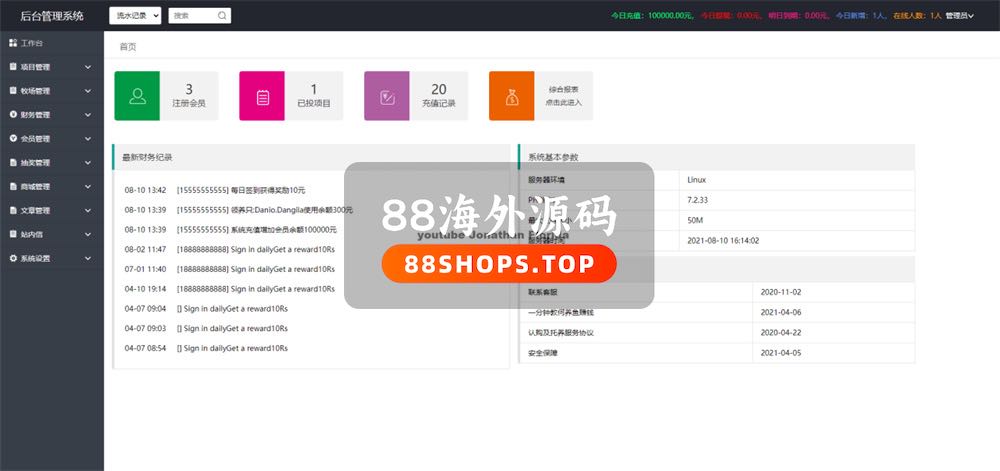Click the purple 充值记录 edit icon tile
The height and width of the screenshot is (471, 1000).
[x=387, y=96]
